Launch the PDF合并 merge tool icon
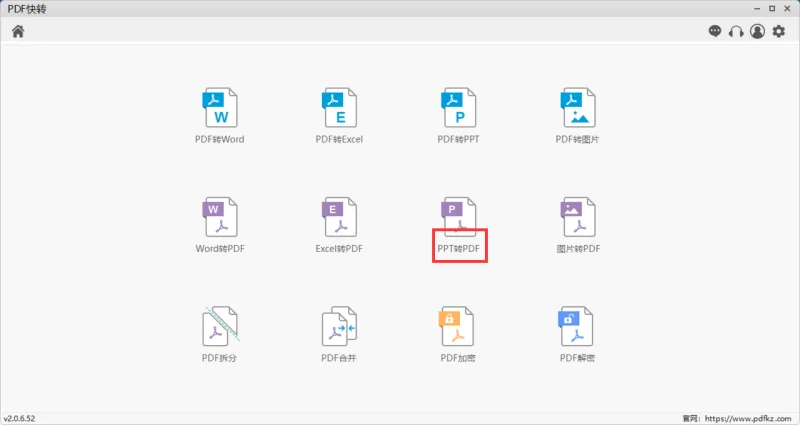Image resolution: width=800 pixels, height=425 pixels. click(x=339, y=326)
